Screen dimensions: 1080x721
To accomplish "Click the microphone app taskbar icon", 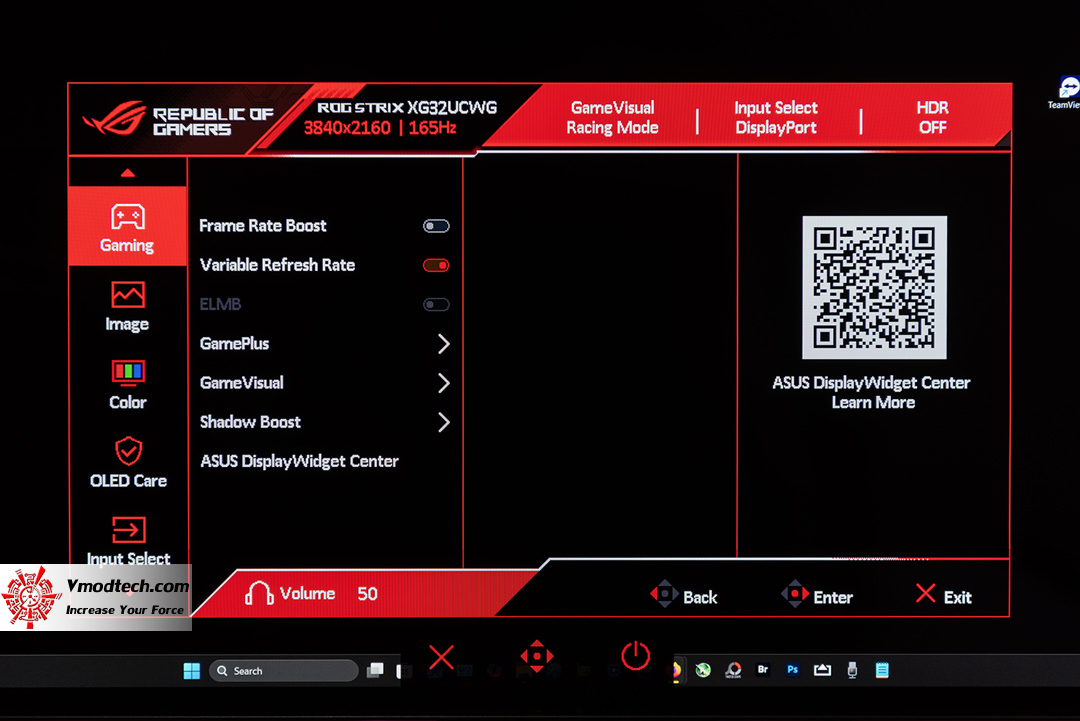I will (852, 670).
